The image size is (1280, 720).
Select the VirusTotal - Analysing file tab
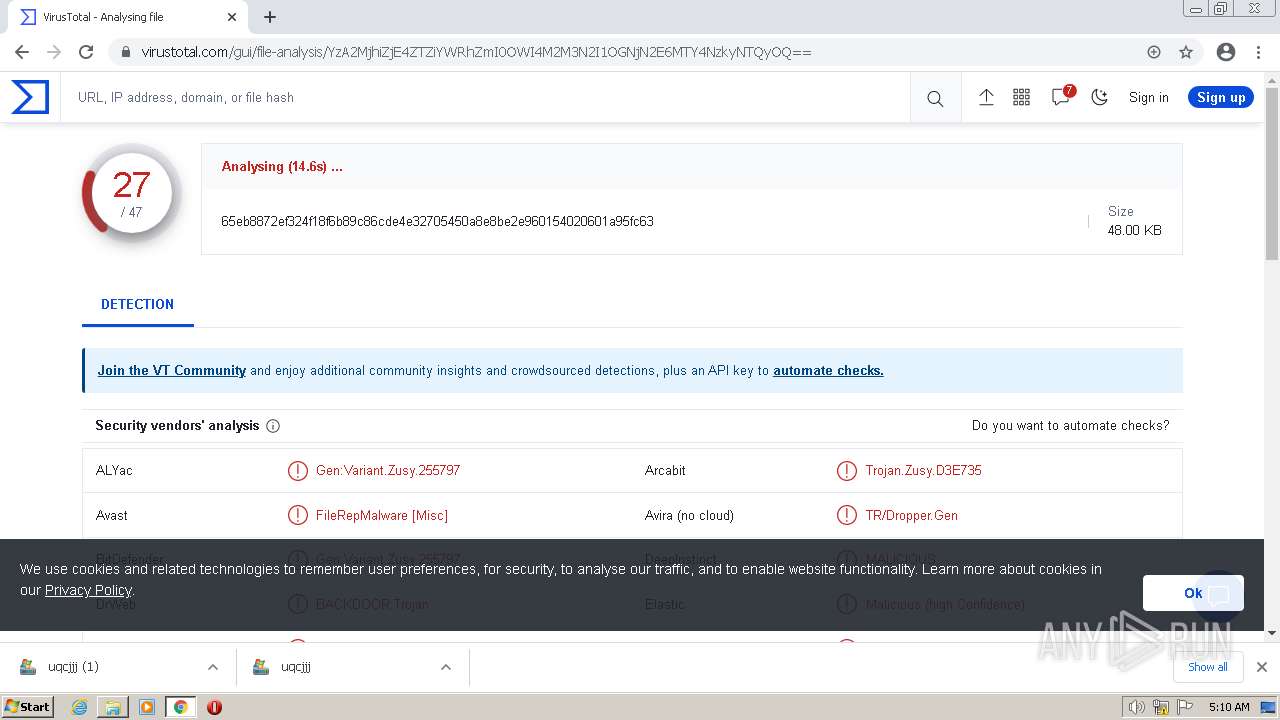coord(128,17)
